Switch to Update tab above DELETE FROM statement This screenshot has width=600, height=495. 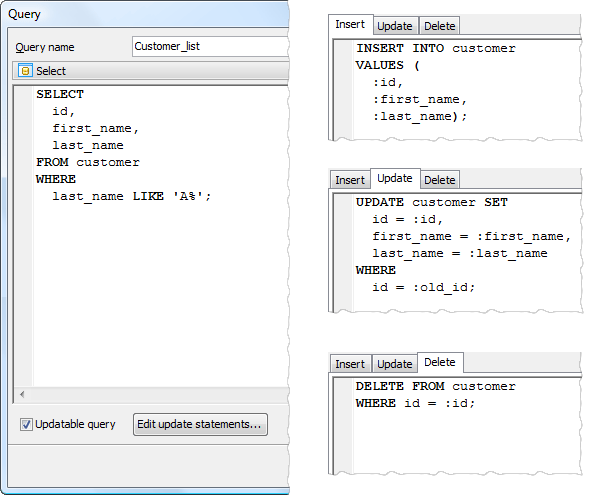(x=394, y=364)
